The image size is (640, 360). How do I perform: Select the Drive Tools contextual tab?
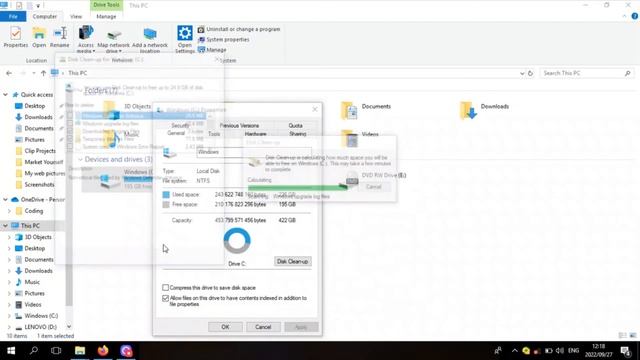(106, 5)
